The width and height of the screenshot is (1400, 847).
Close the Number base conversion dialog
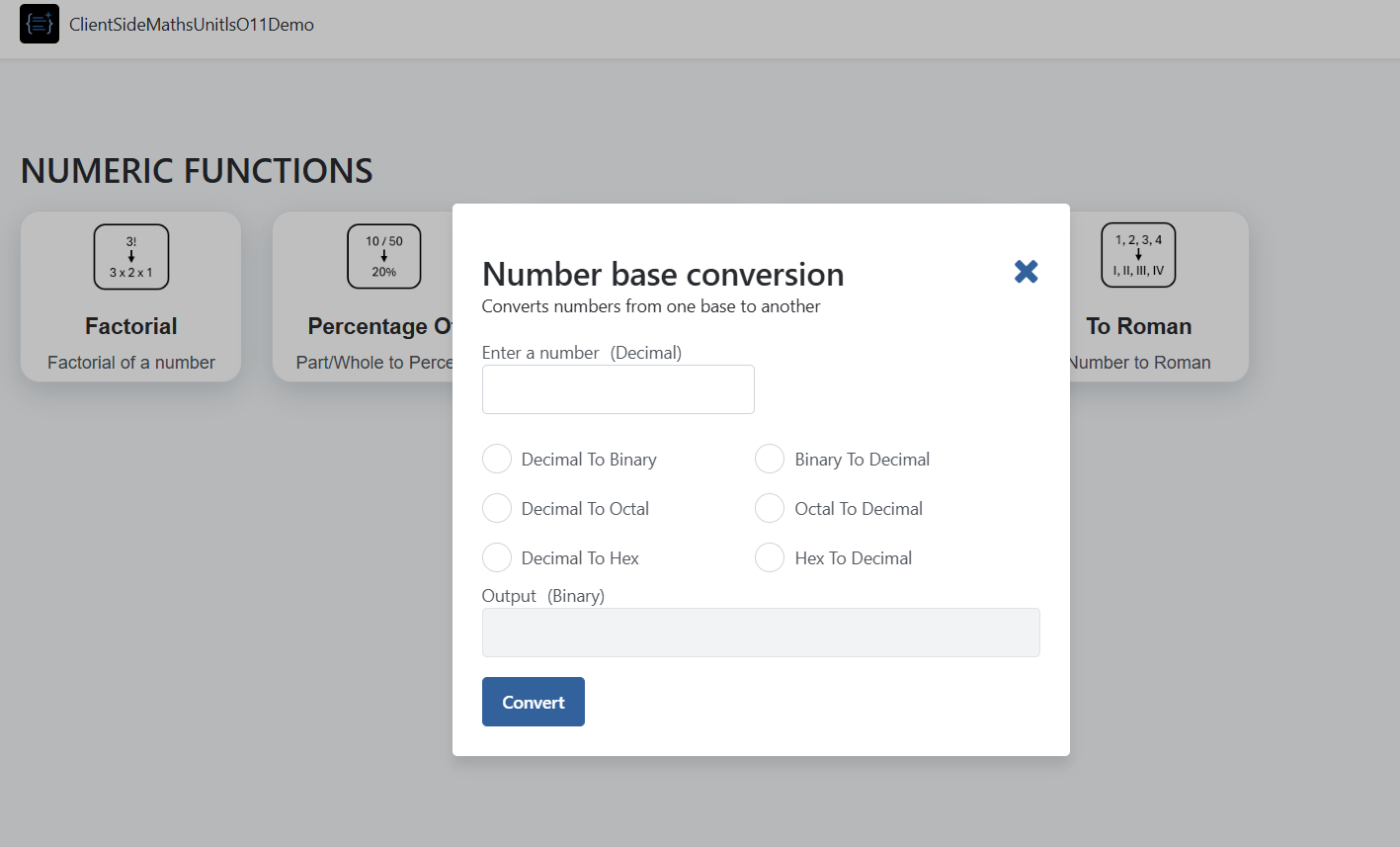point(1027,271)
